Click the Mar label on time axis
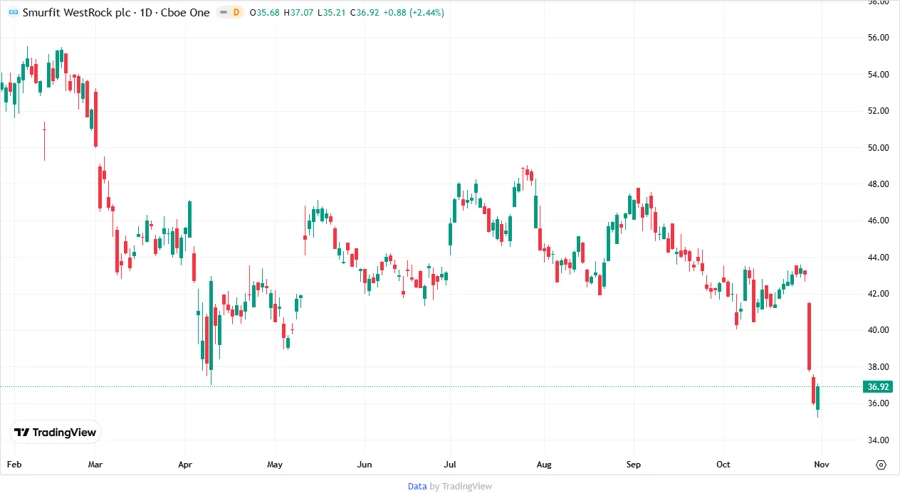 (95, 464)
